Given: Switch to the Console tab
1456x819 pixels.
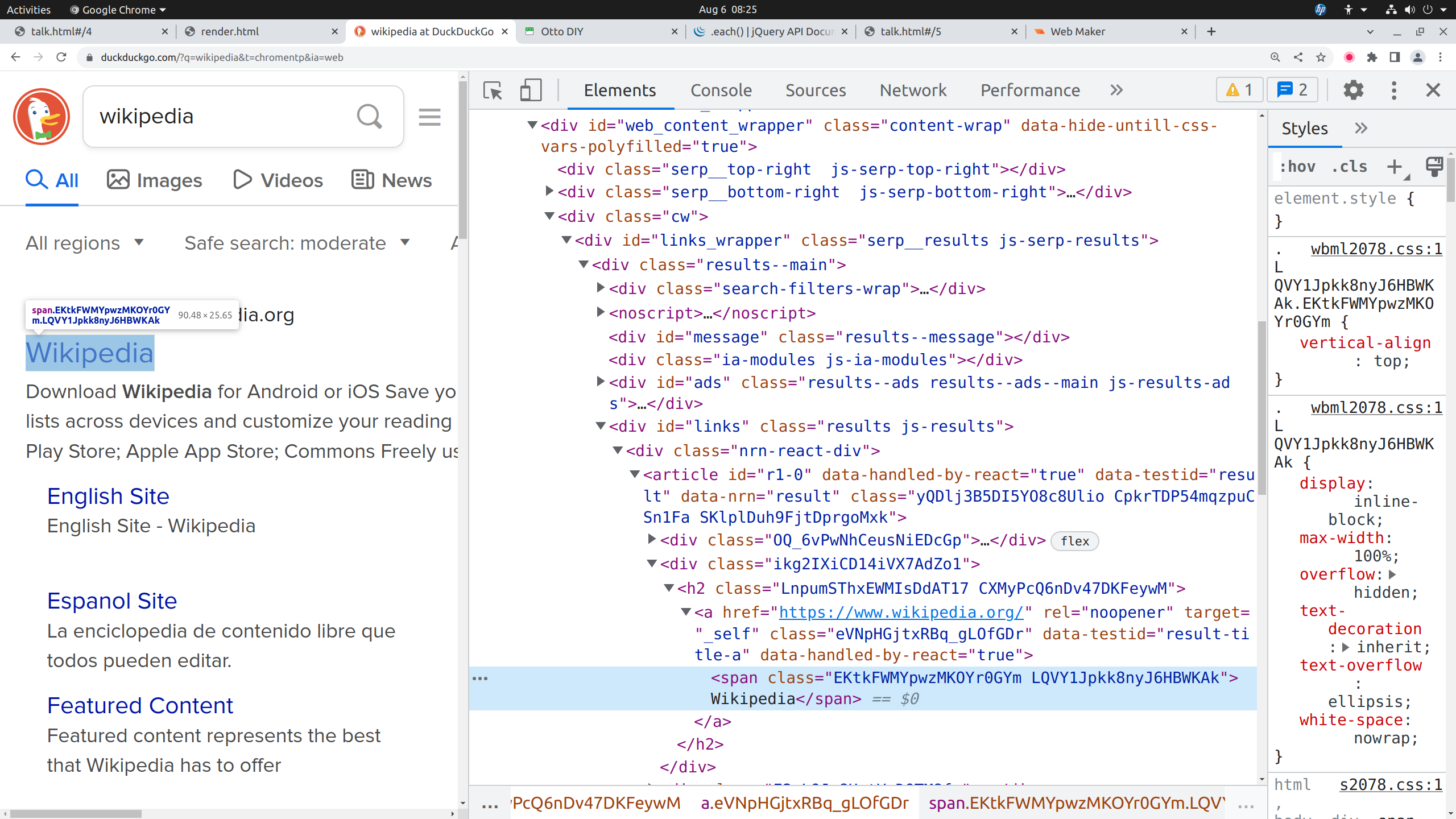Looking at the screenshot, I should pos(721,90).
